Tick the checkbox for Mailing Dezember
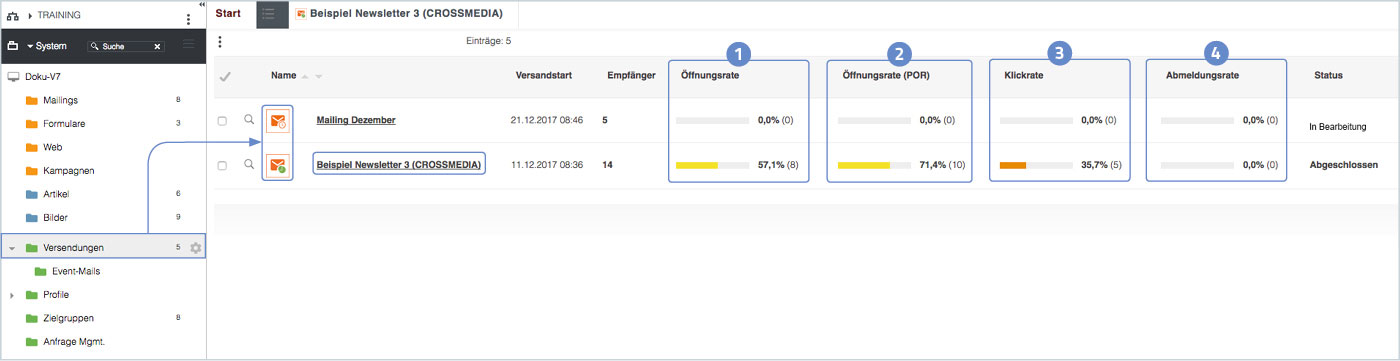Viewport: 1400px width, 361px height. point(222,121)
